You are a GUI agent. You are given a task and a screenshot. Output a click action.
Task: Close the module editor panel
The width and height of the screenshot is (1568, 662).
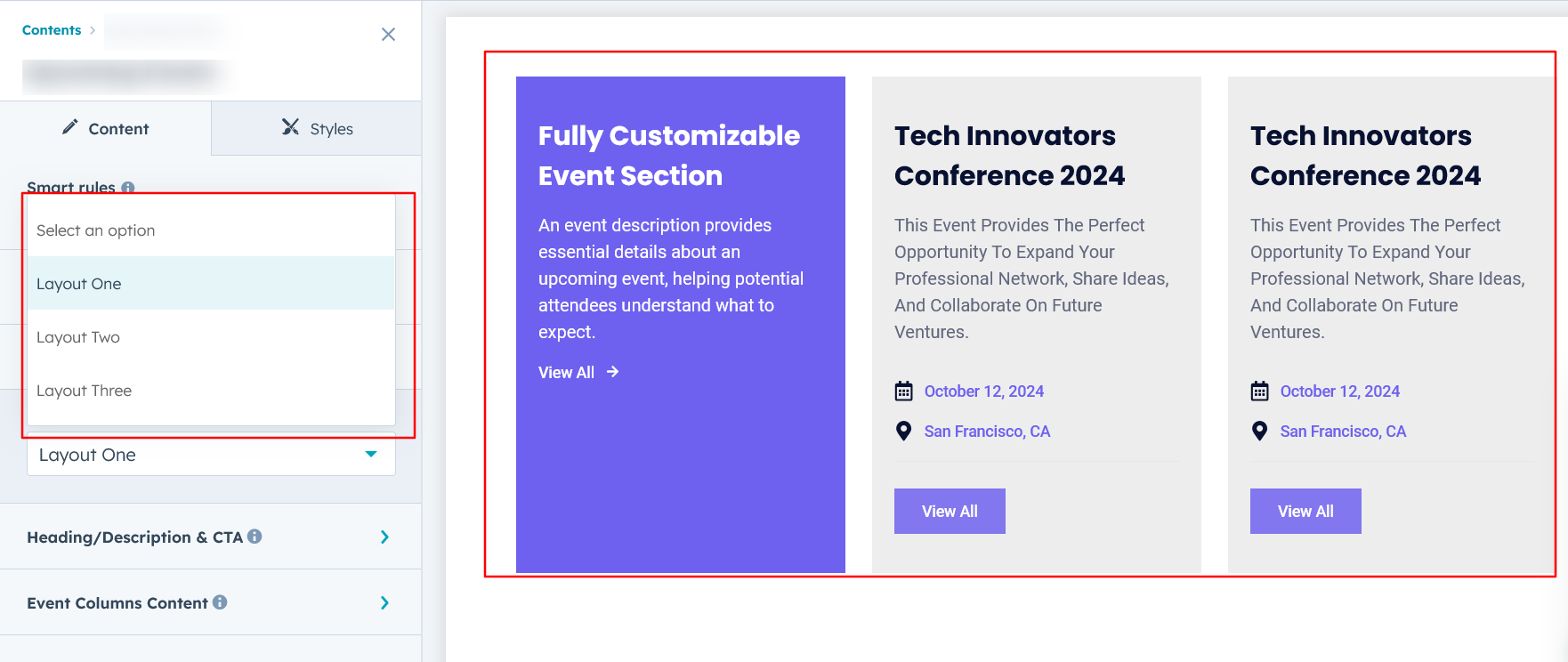(388, 35)
